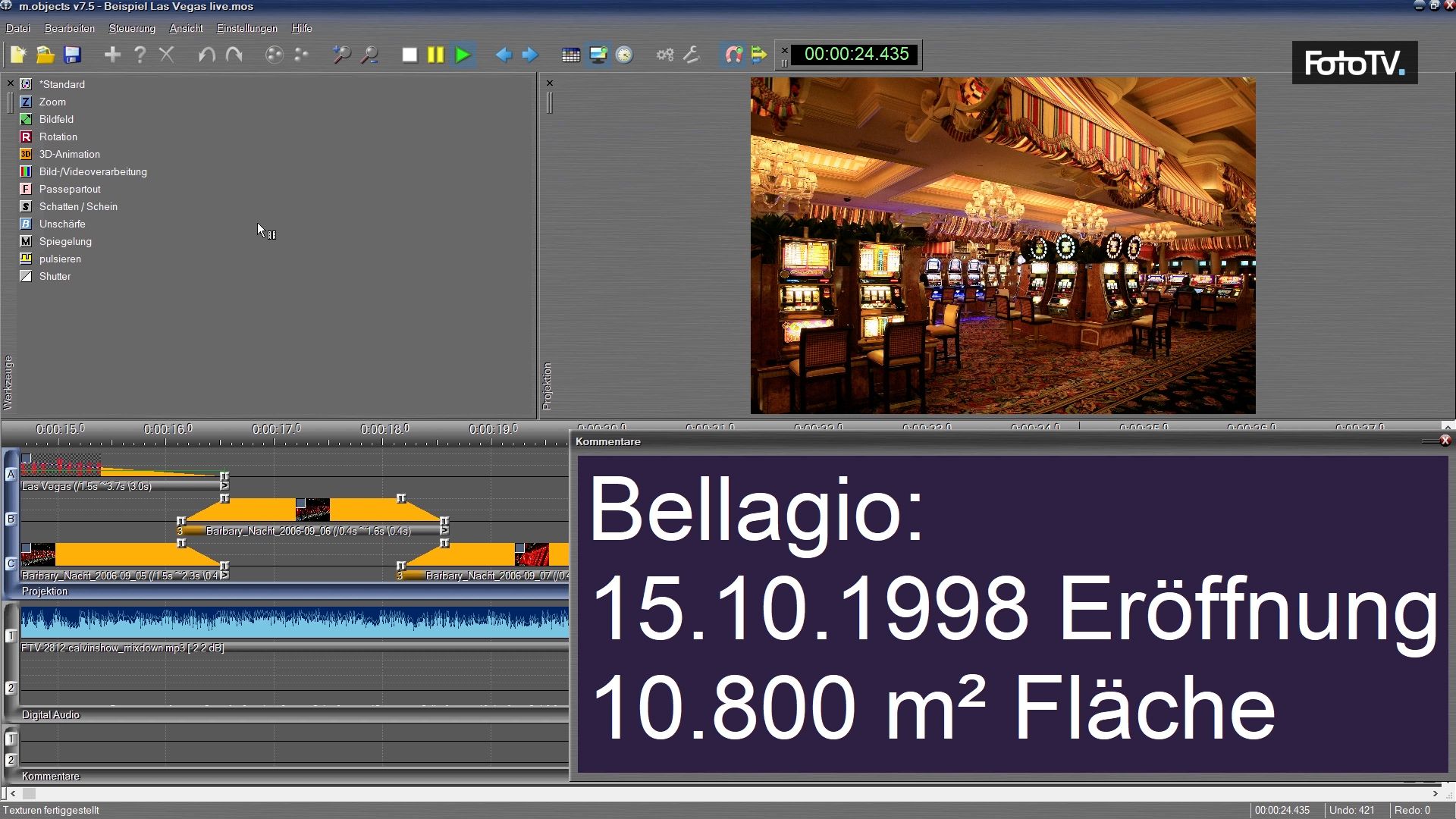1456x819 pixels.
Task: Open the Datei menu
Action: click(x=18, y=28)
